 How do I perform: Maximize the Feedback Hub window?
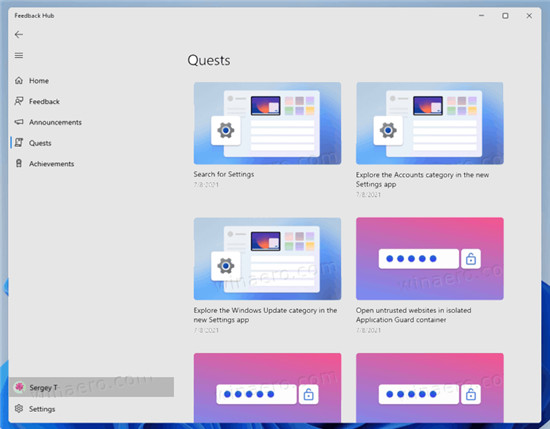pos(505,16)
